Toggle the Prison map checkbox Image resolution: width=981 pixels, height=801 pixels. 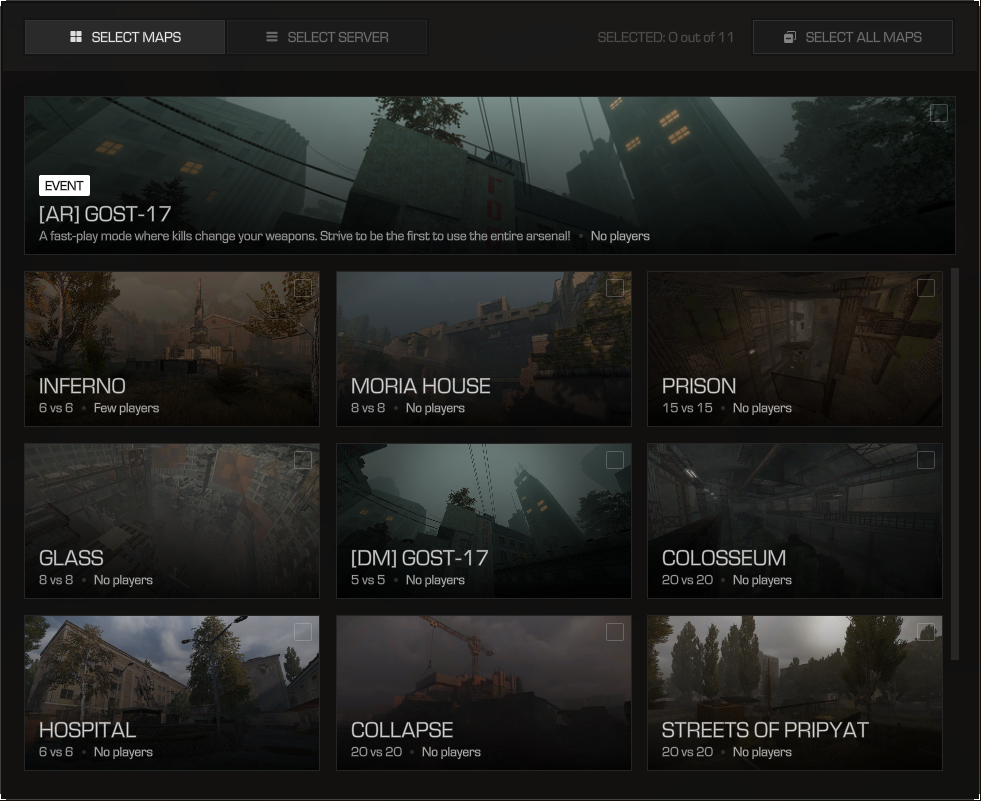(x=926, y=288)
